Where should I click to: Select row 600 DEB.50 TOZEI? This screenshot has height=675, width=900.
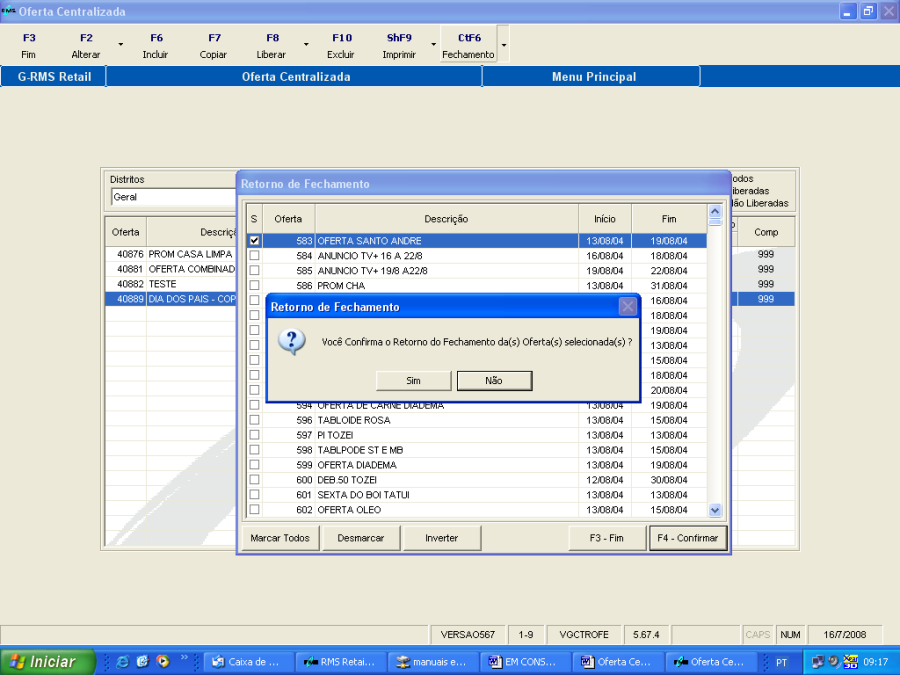point(477,480)
